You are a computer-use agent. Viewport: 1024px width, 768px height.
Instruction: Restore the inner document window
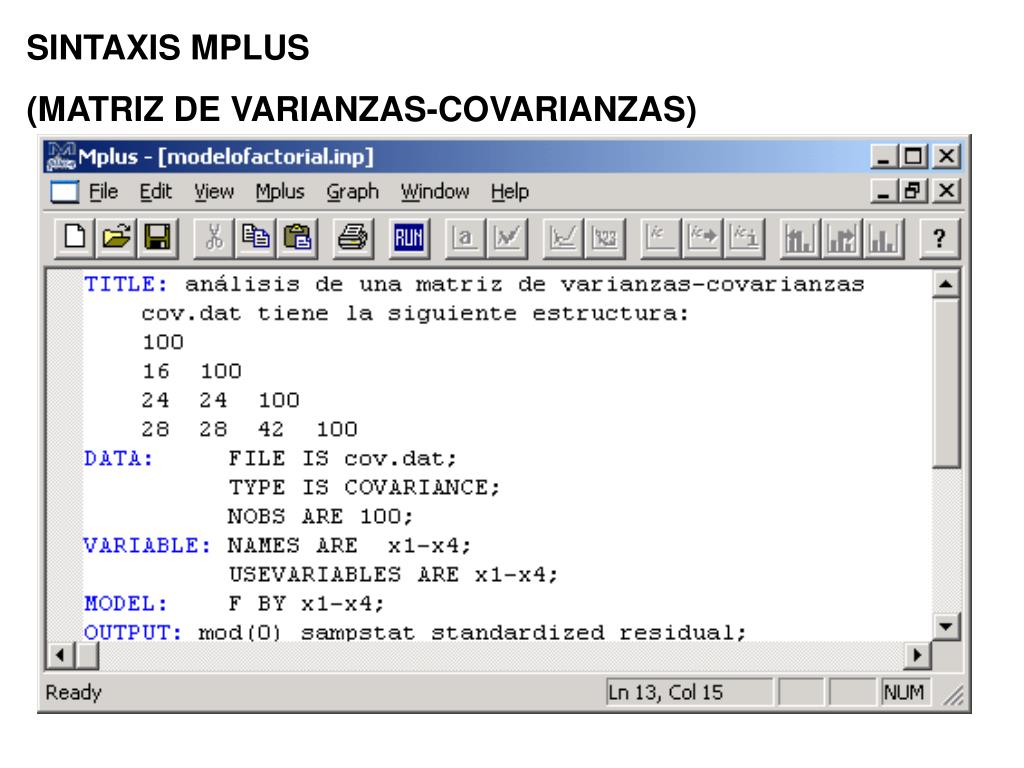click(x=913, y=191)
